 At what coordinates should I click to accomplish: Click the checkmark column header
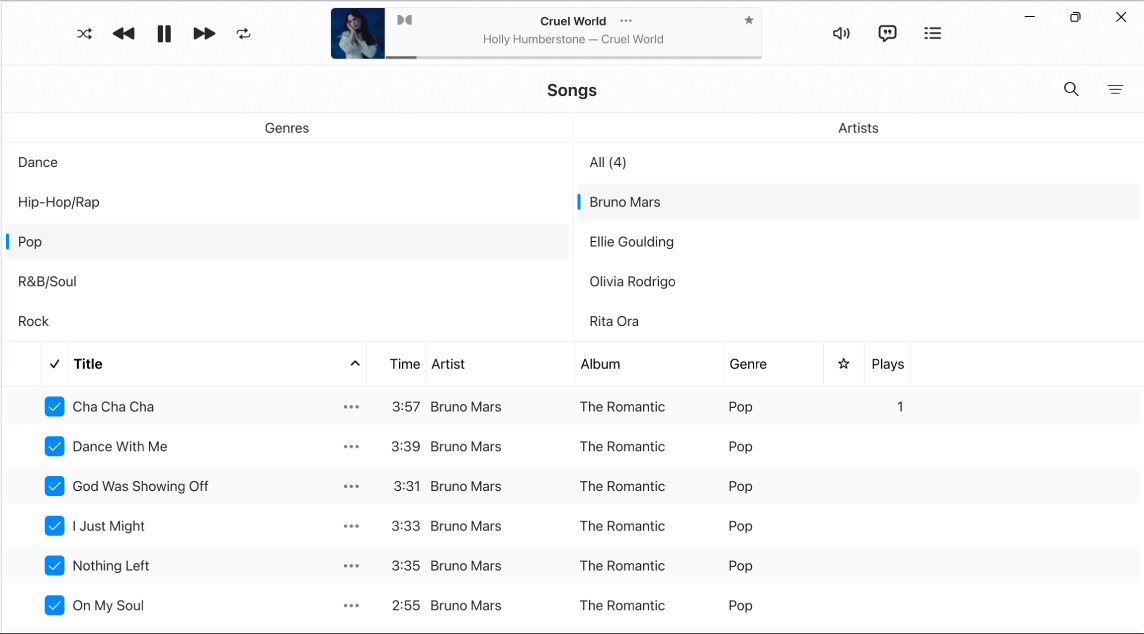tap(55, 364)
